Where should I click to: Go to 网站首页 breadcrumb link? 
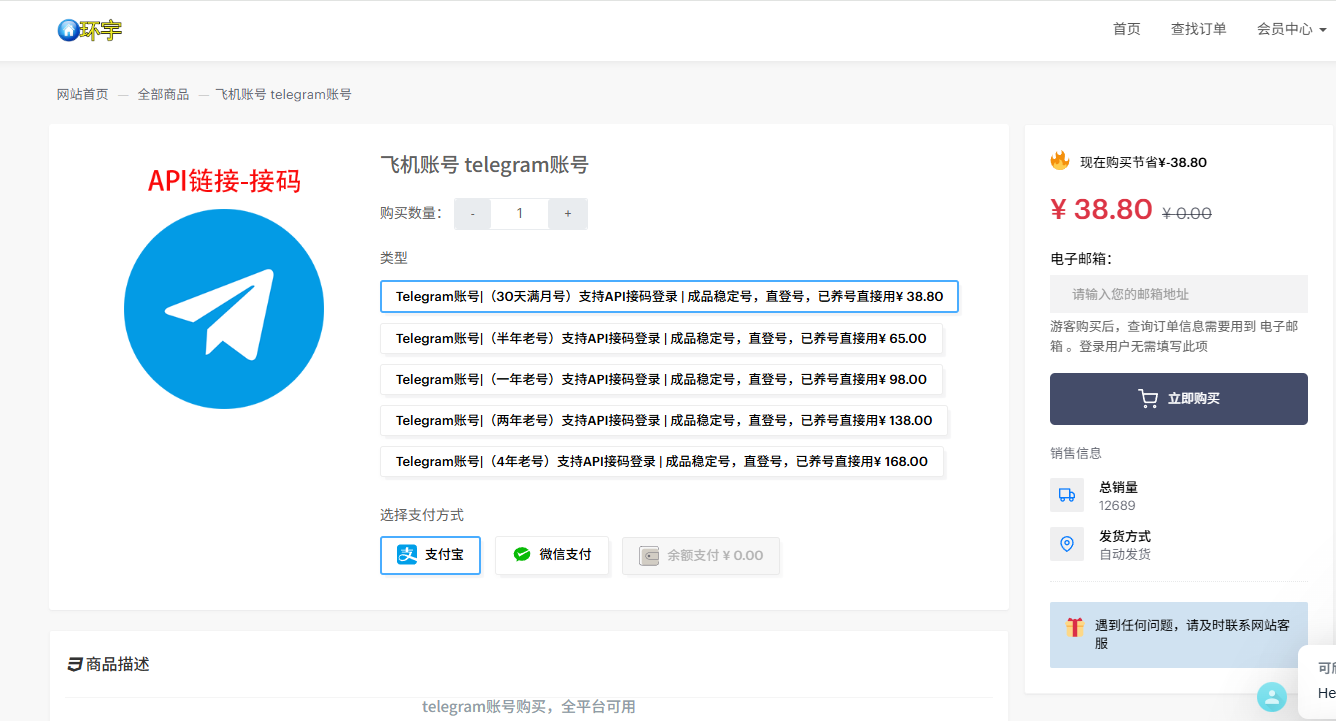coord(82,94)
